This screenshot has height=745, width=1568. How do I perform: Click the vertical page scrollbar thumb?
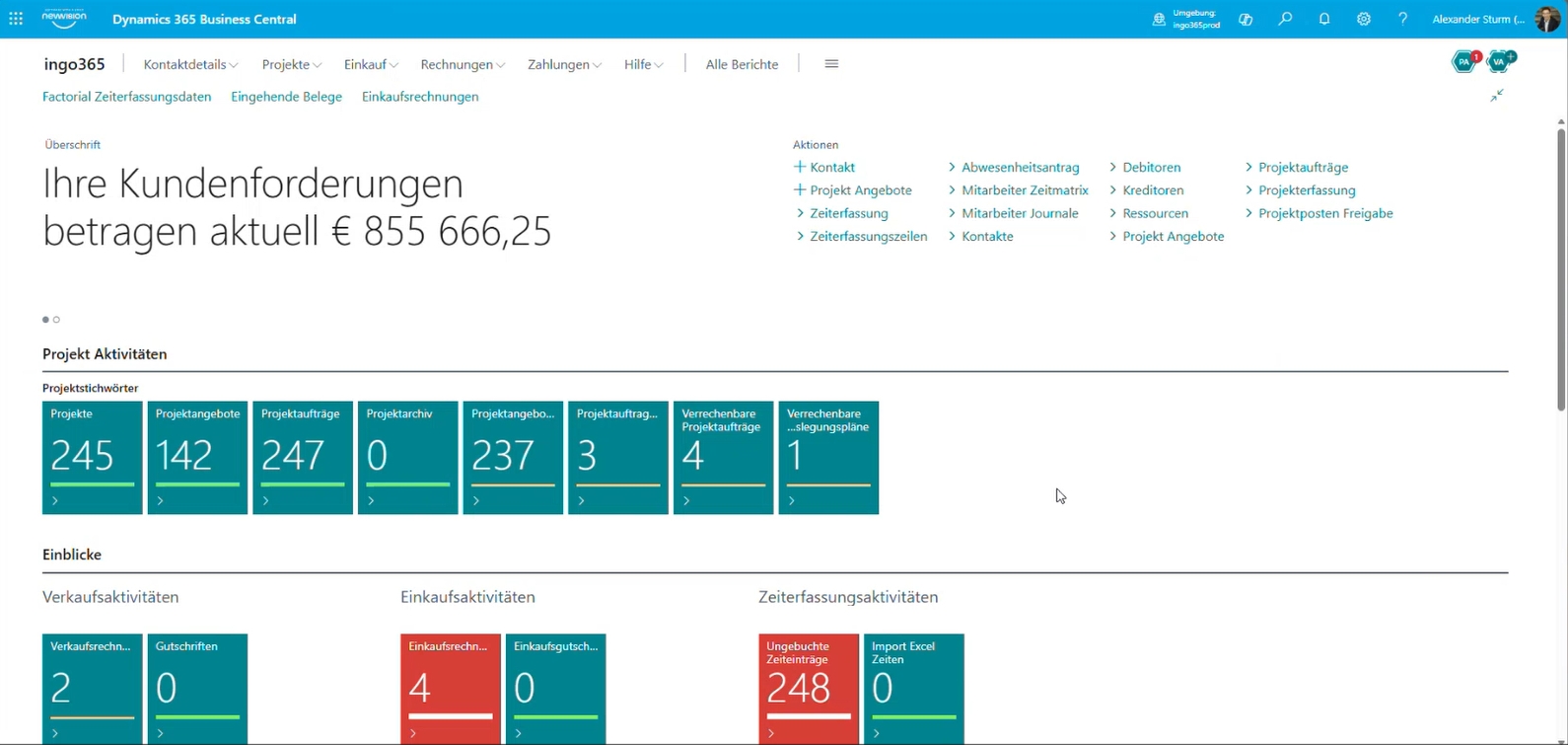pos(1561,269)
